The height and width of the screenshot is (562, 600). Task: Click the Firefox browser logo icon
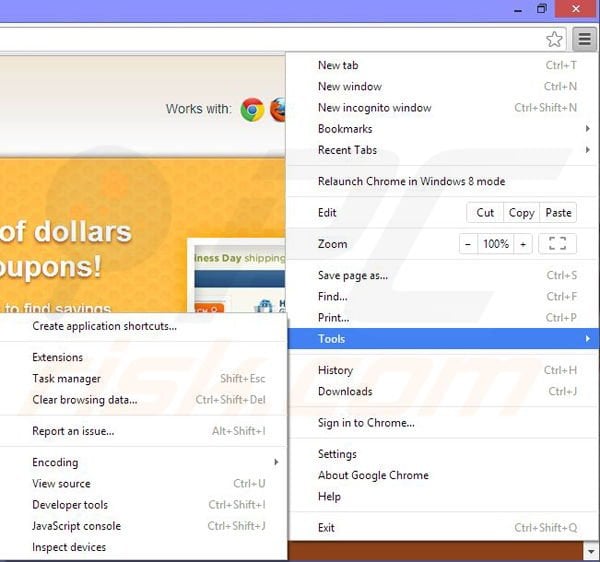(278, 109)
